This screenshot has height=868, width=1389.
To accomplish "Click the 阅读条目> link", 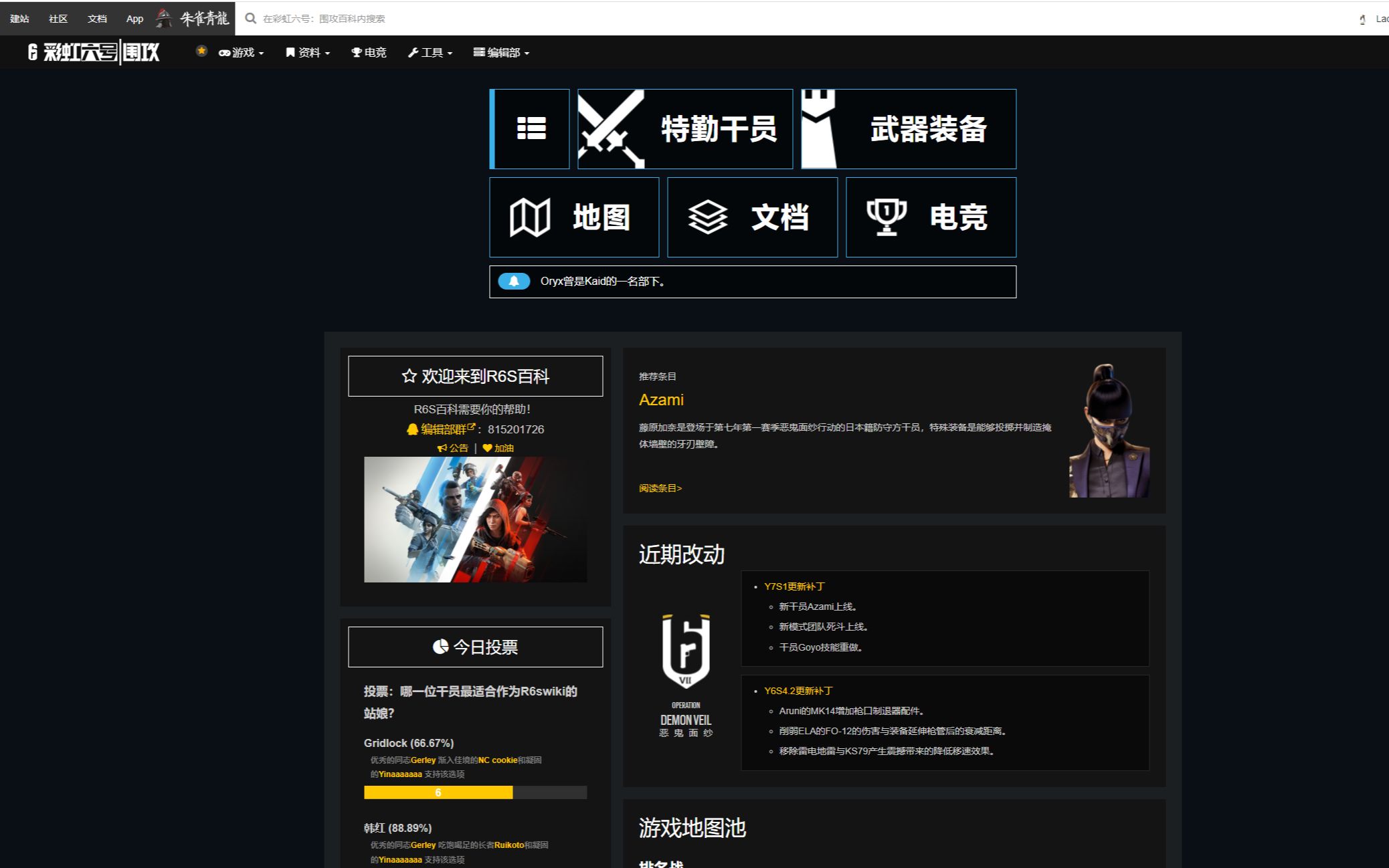I will point(660,488).
